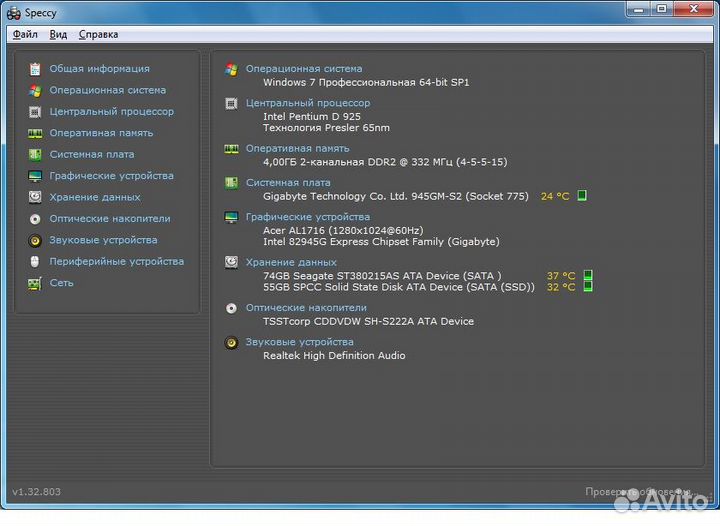Click the network card icon beside Сеть
Screen dimensions: 720x526
[x=35, y=283]
